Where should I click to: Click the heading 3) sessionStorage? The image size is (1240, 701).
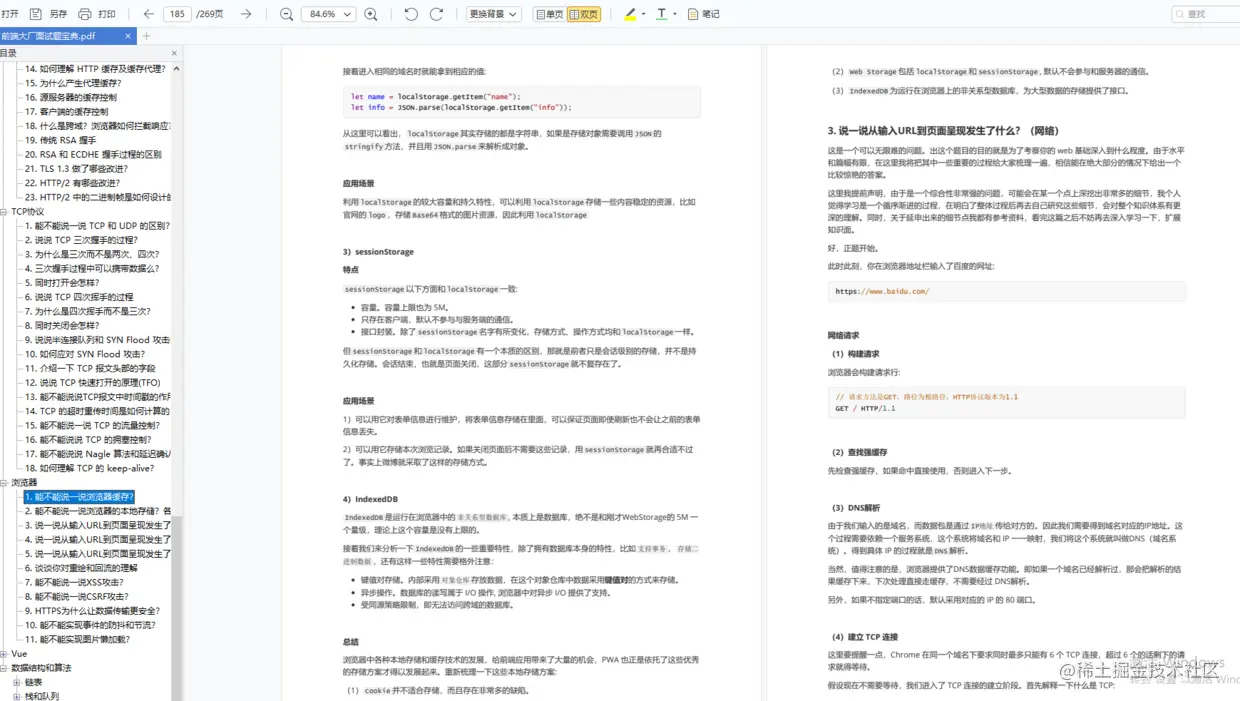point(378,252)
